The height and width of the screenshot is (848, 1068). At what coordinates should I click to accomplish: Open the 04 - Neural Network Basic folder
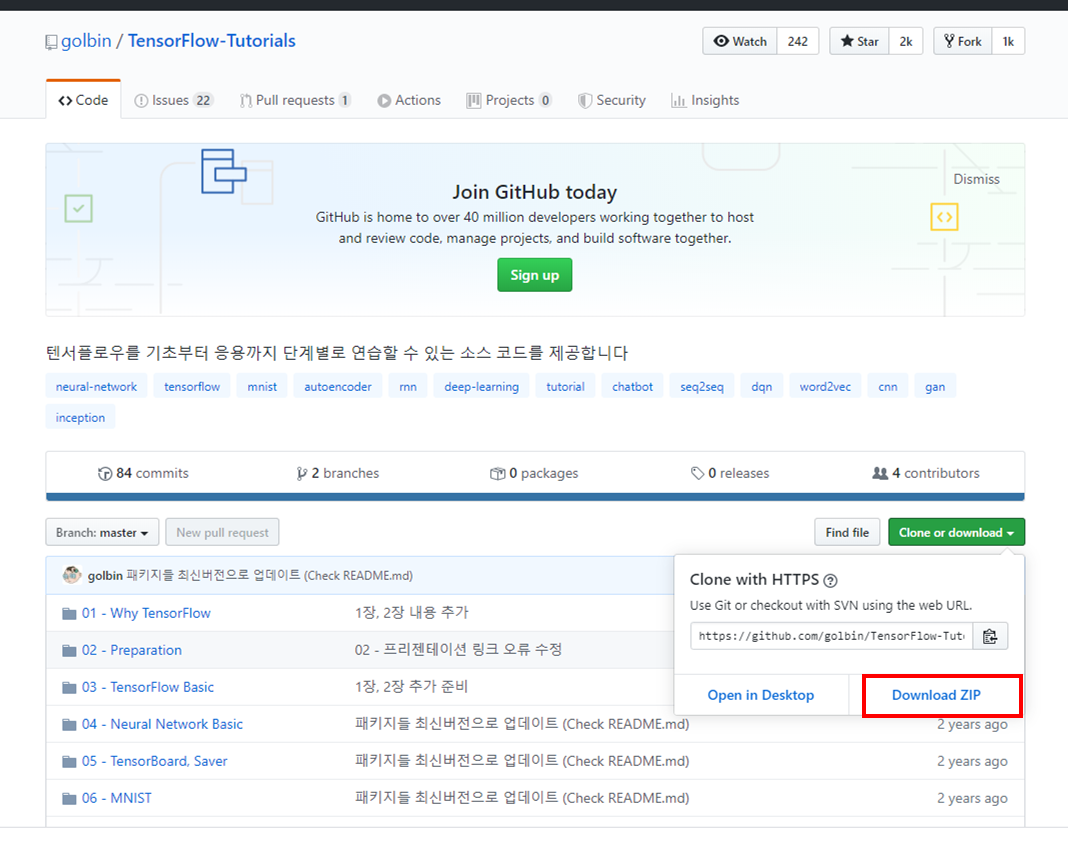[162, 724]
